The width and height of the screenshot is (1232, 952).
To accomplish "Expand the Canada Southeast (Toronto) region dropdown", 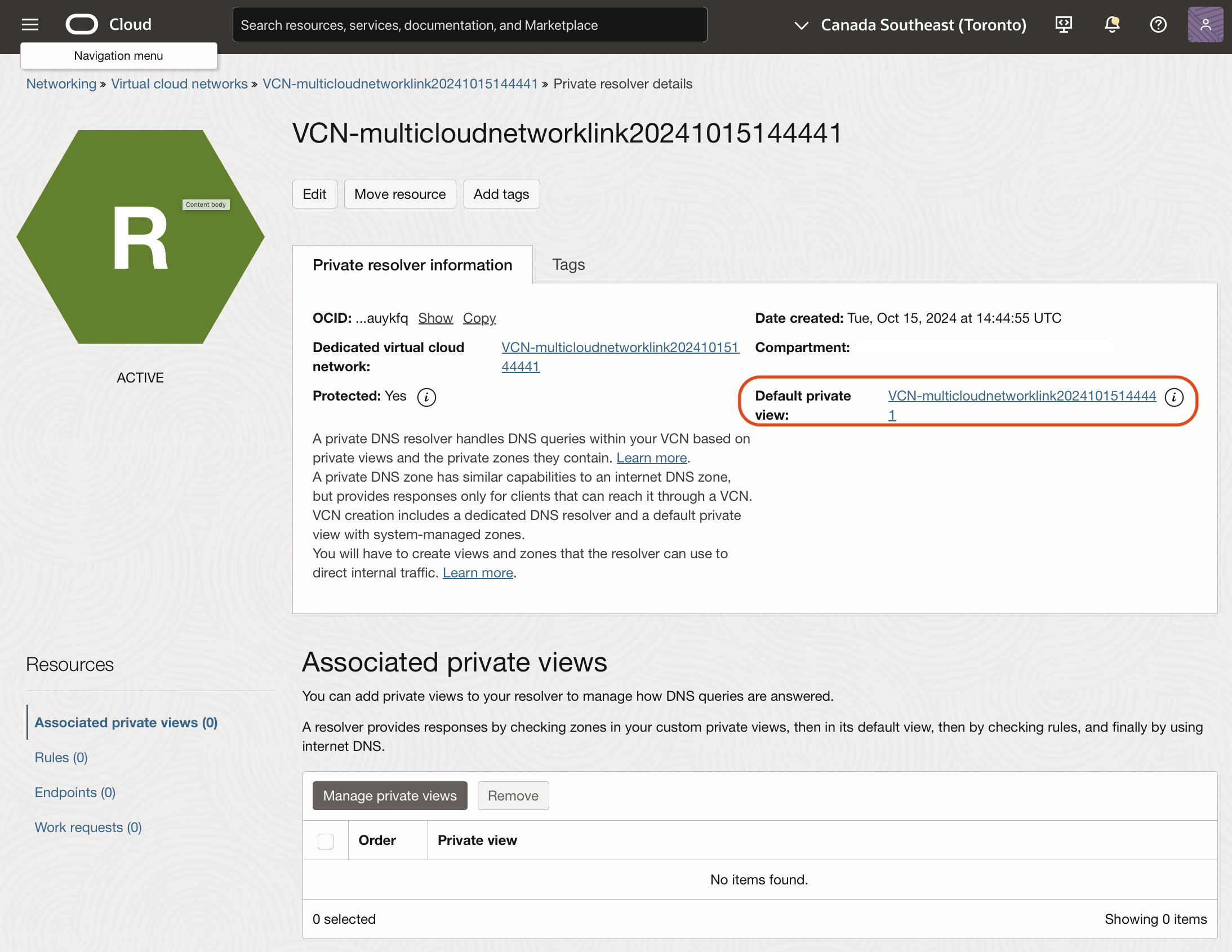I will (x=910, y=25).
